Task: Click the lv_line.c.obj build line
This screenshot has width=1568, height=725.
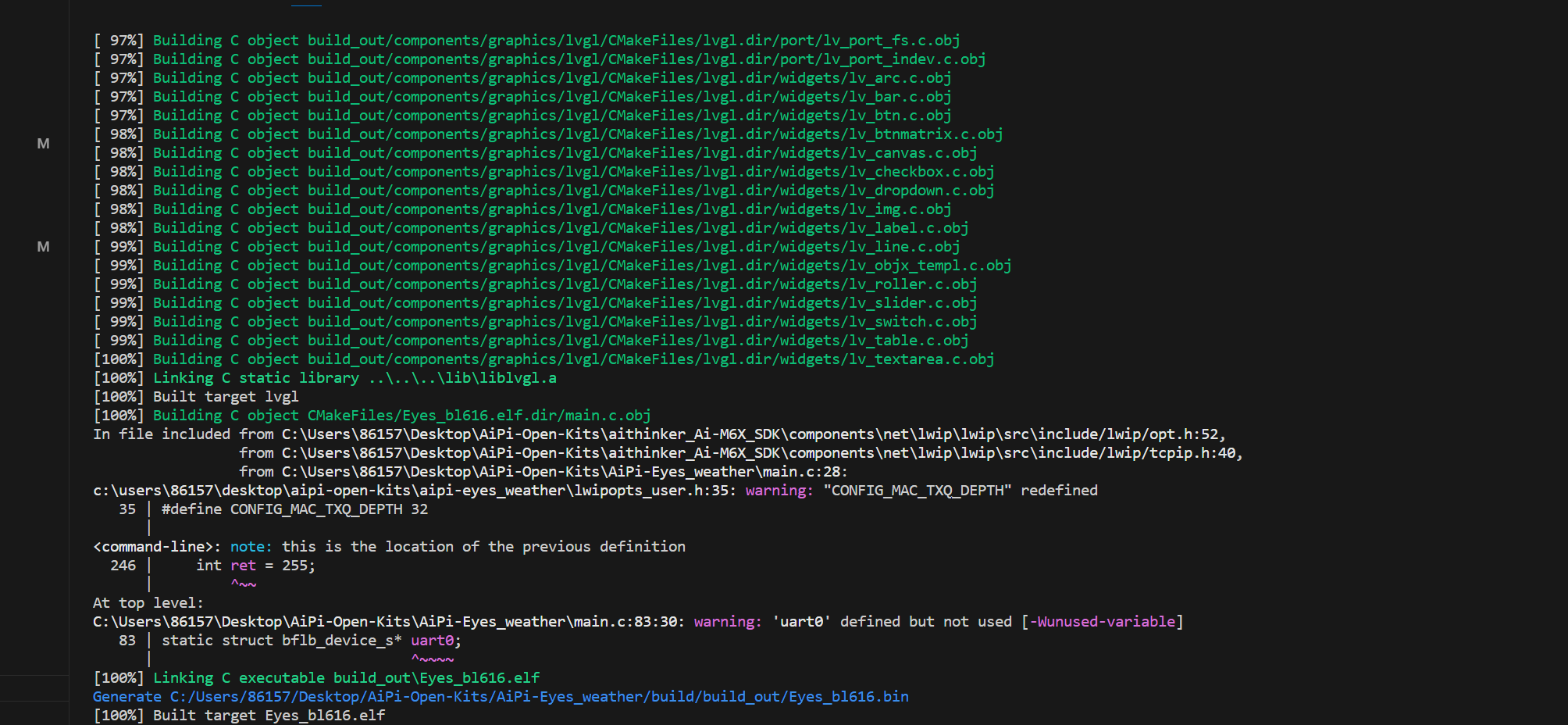Action: pyautogui.click(x=526, y=246)
